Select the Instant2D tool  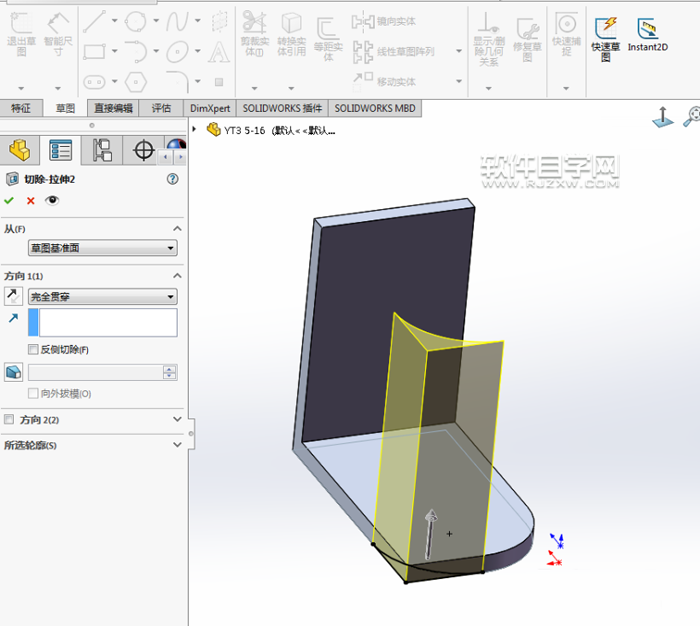point(648,34)
